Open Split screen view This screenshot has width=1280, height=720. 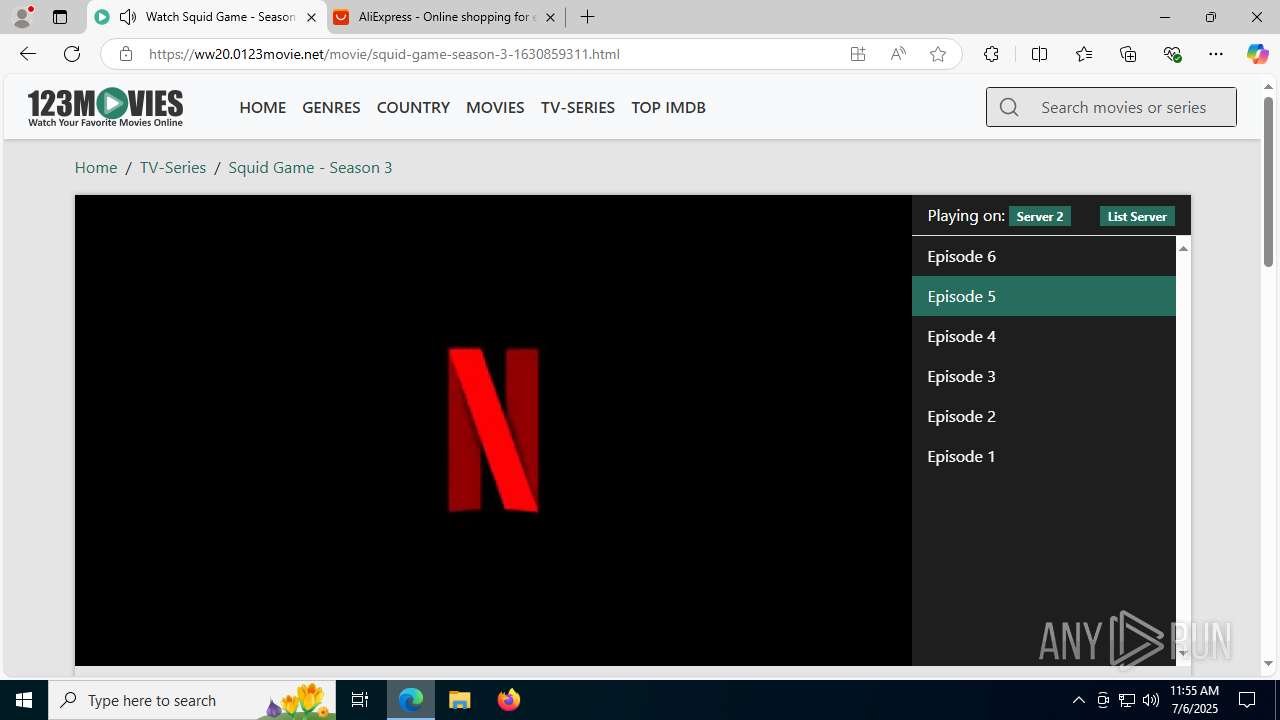1039,54
